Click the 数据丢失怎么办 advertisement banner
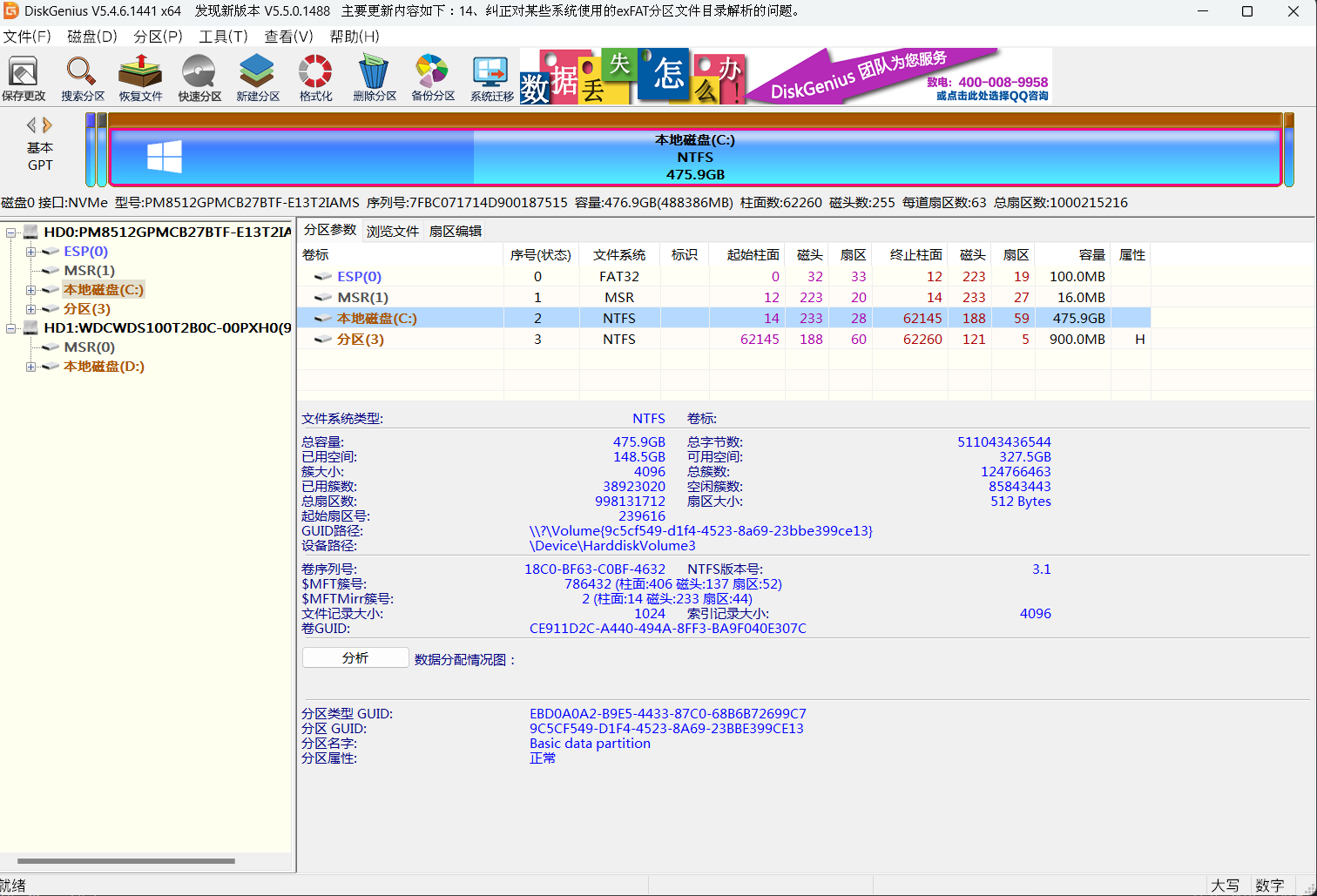Screen dimensions: 1317x896 coord(633,77)
